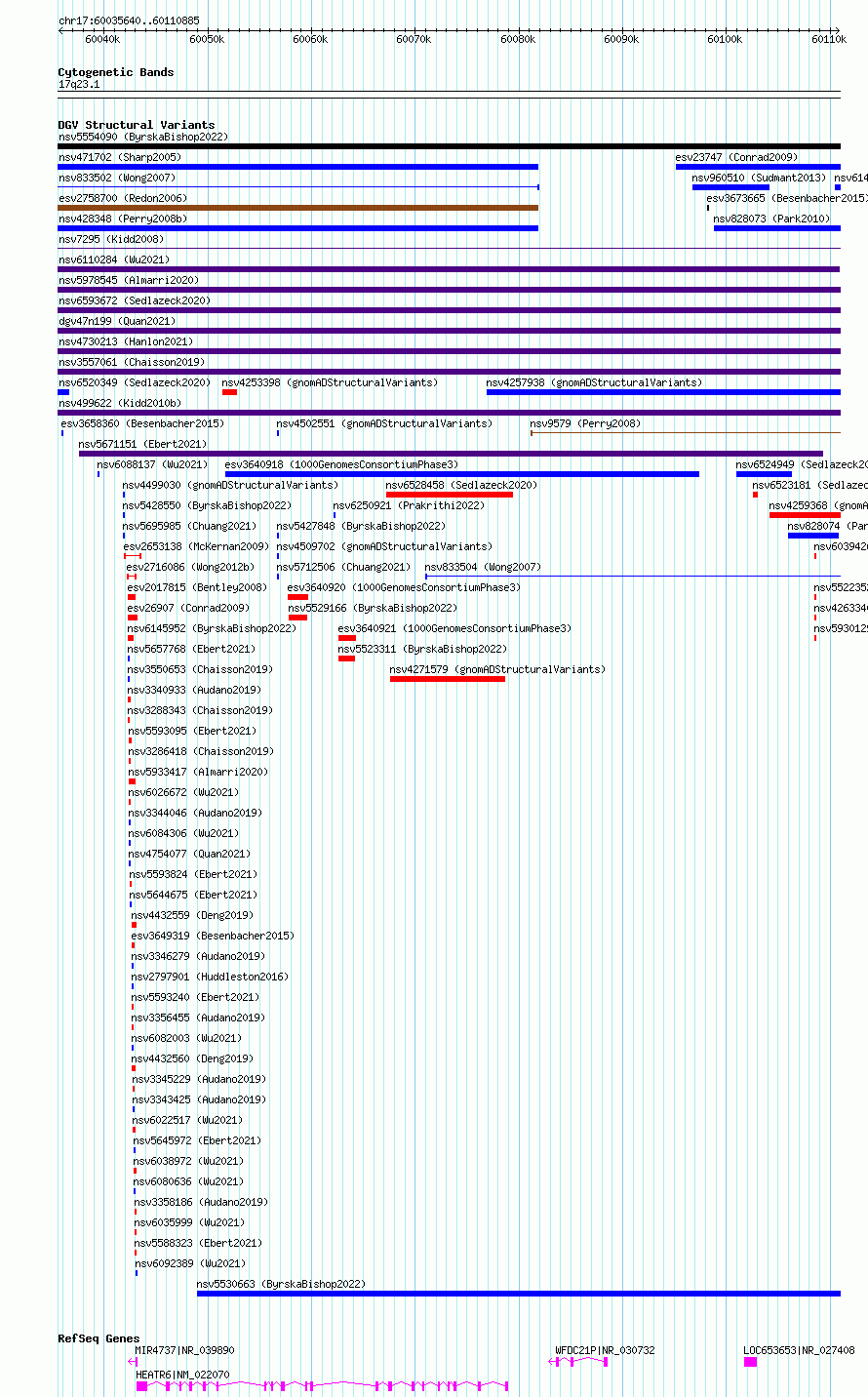Click LOC653653|NR_027408 gene label
868x1397 pixels.
click(x=799, y=1350)
